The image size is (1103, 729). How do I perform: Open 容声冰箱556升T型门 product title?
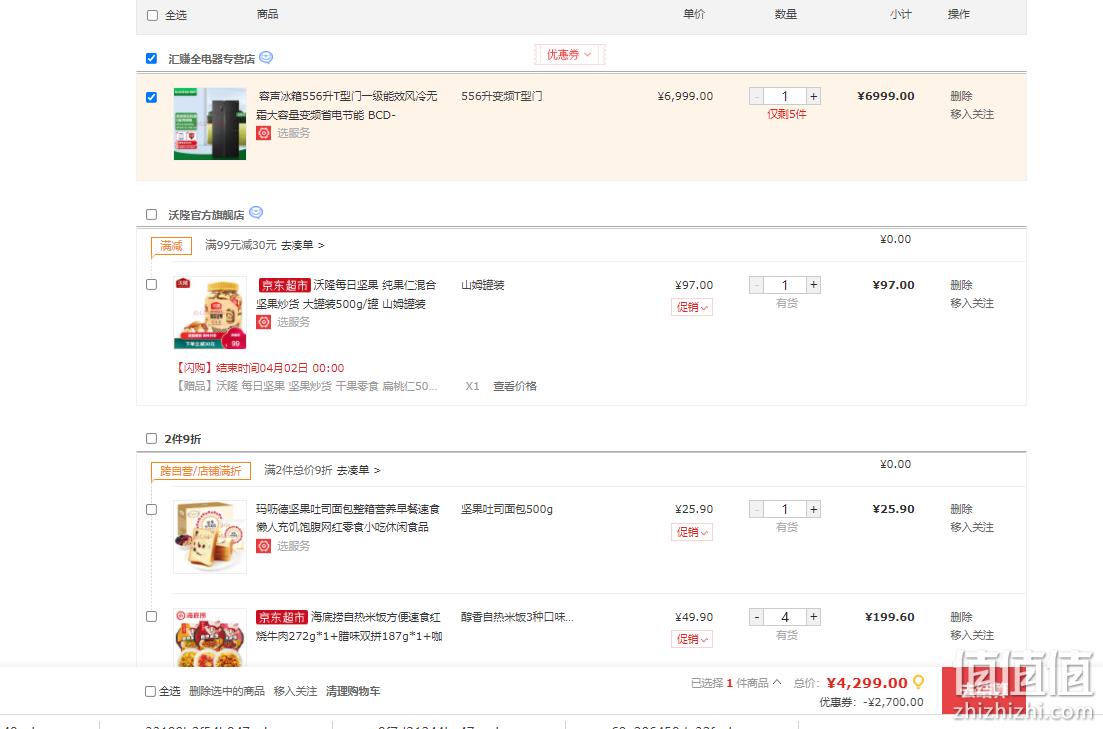pos(346,106)
